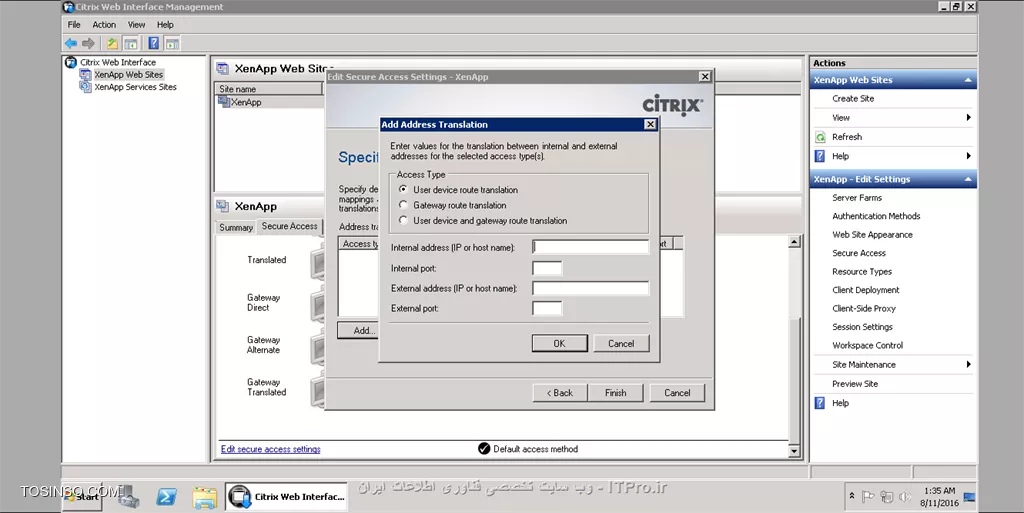The image size is (1024, 513).
Task: Select User device route translation radio
Action: (404, 189)
